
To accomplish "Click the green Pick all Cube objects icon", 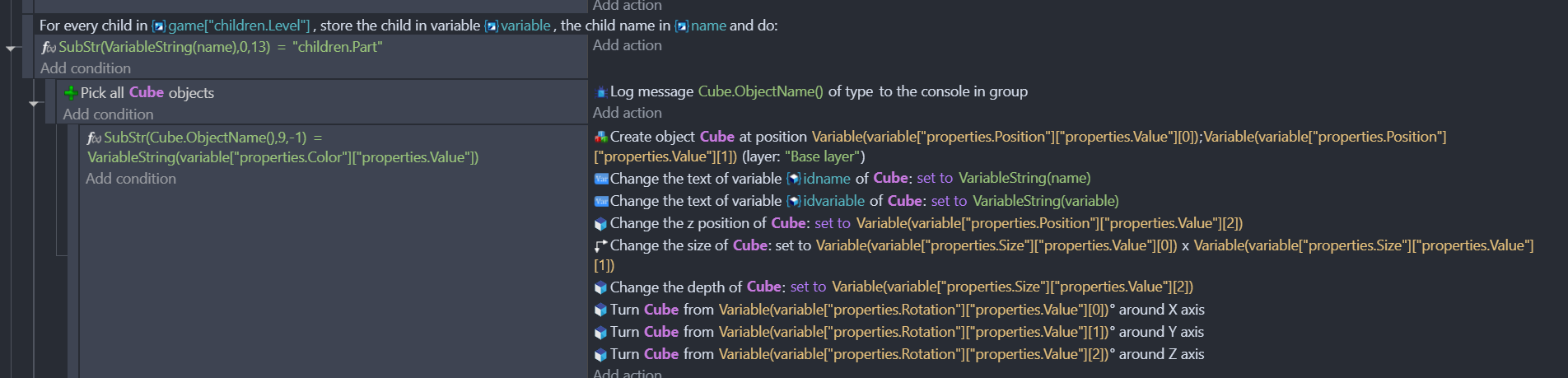I will [71, 93].
